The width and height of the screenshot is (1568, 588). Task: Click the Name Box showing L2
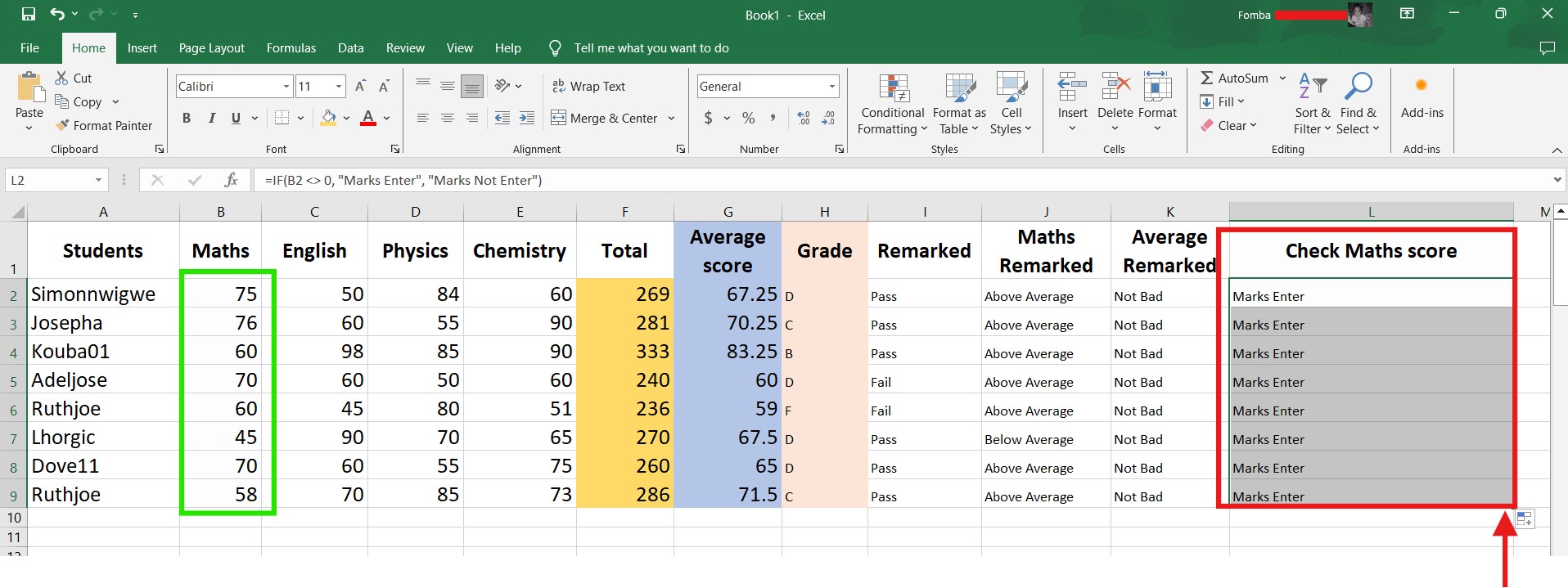coord(49,180)
